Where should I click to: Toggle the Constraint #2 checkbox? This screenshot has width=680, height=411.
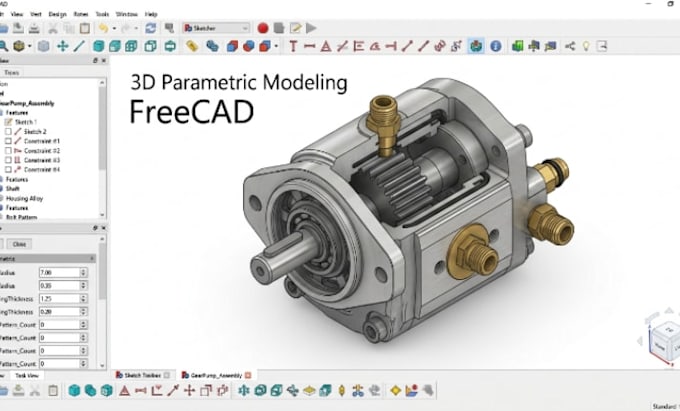8,150
